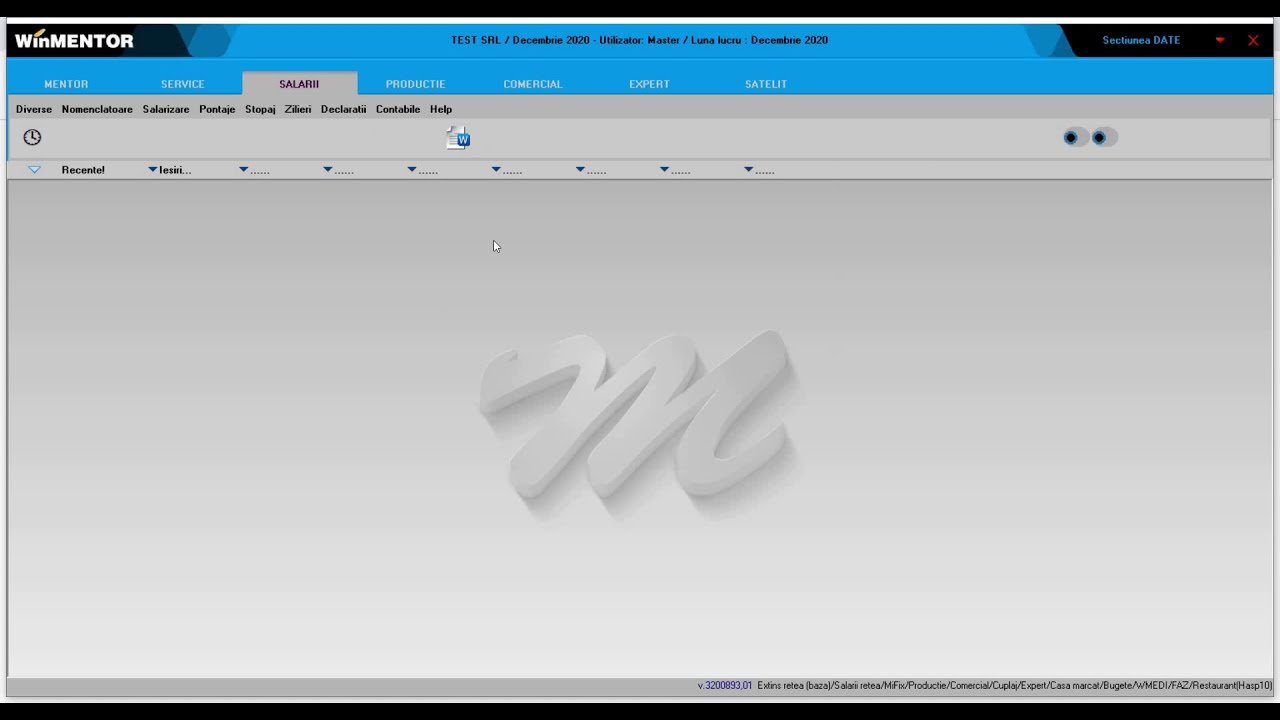Image resolution: width=1280 pixels, height=720 pixels.
Task: Open the EXPERT module tab
Action: [x=649, y=84]
